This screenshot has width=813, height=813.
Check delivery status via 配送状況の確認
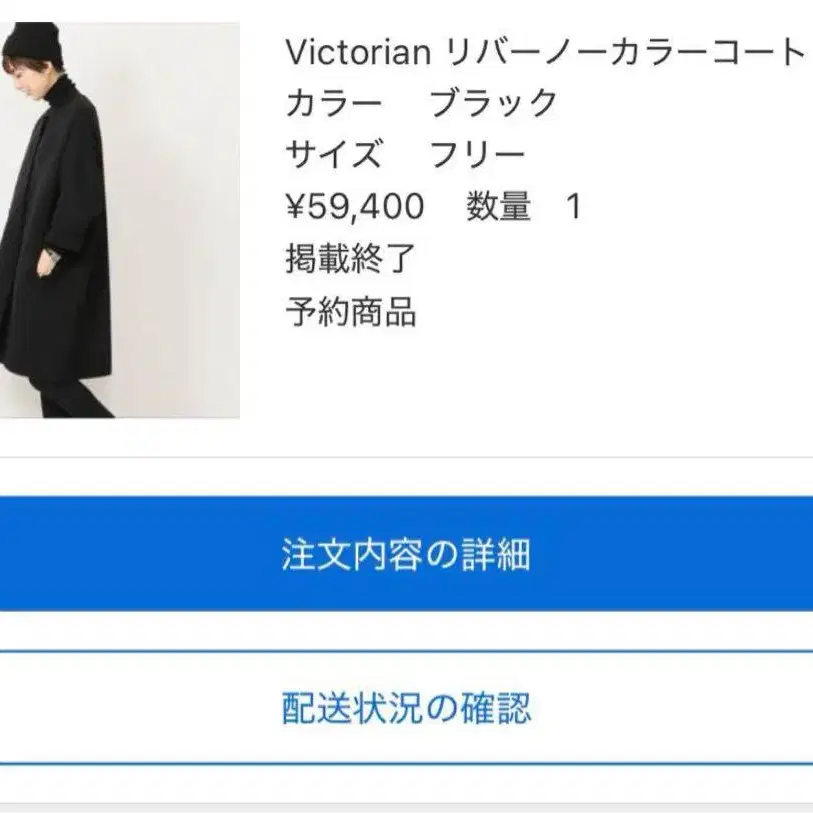click(x=406, y=707)
